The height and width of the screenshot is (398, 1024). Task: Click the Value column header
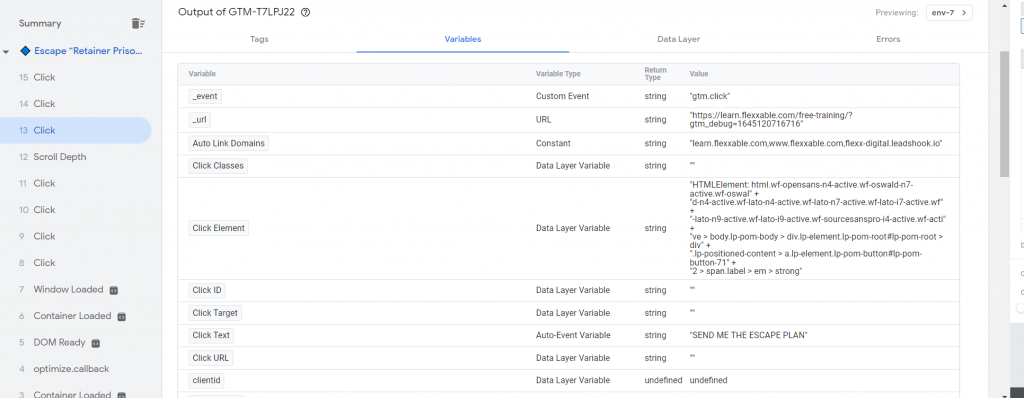point(699,74)
